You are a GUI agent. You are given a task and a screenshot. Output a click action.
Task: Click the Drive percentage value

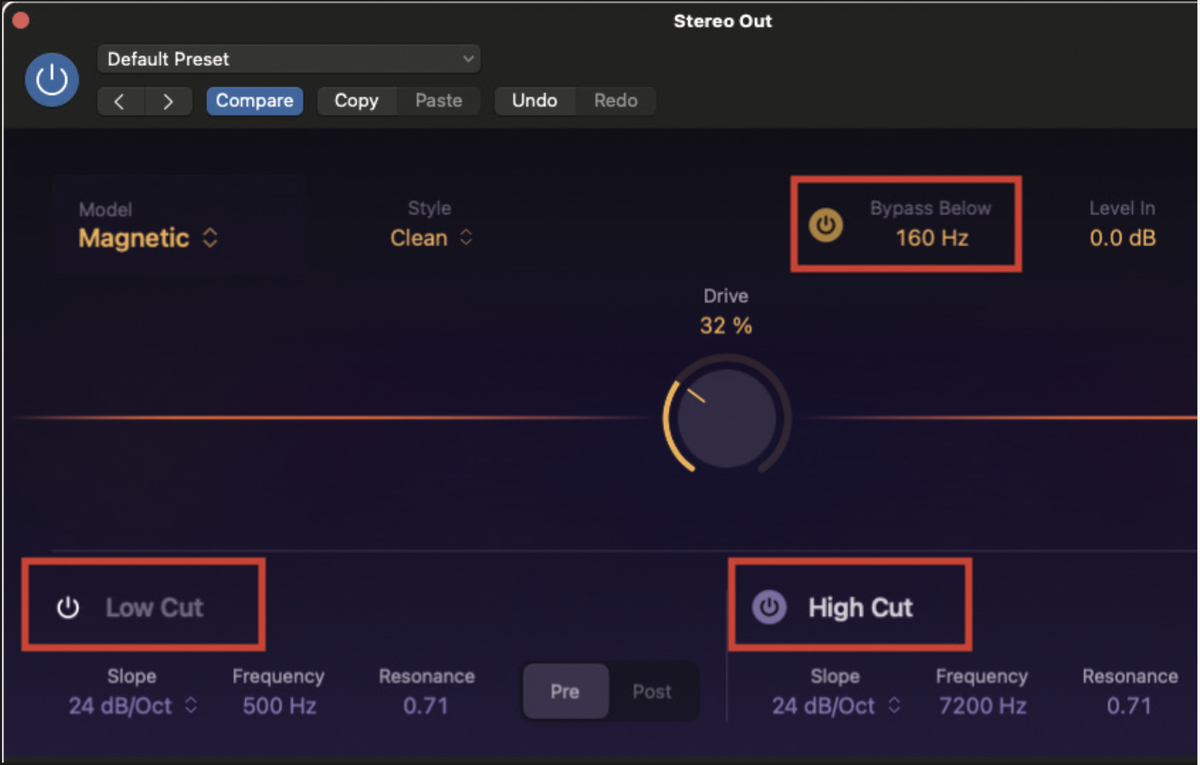726,325
